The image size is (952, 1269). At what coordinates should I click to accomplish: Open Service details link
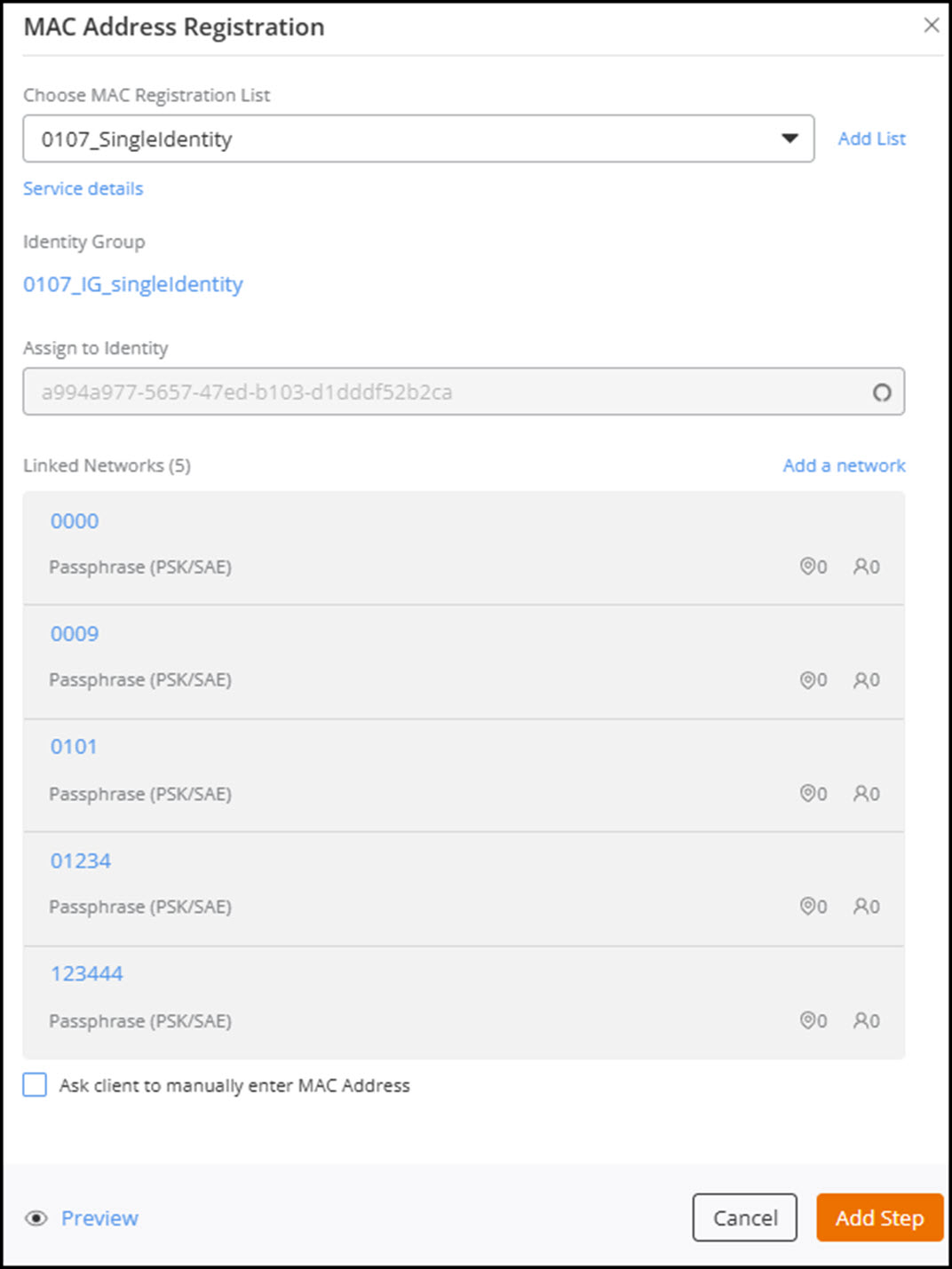pos(83,188)
